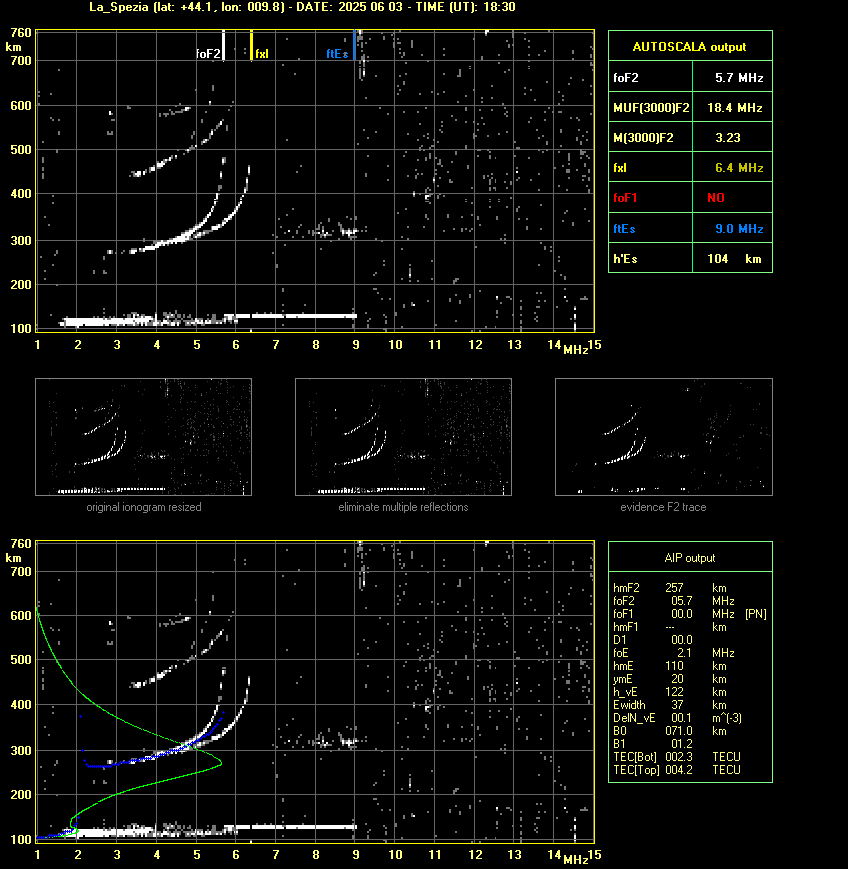Open the 'evidence F2 trace' thumbnail
The height and width of the screenshot is (869, 848).
664,437
